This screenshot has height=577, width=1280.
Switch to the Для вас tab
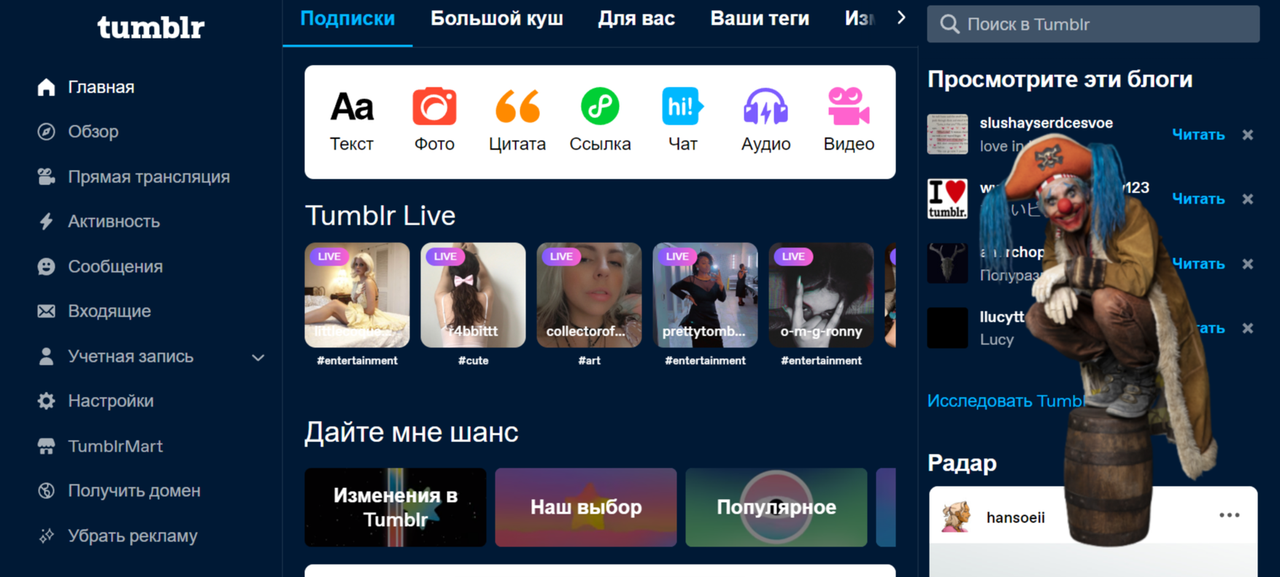636,19
